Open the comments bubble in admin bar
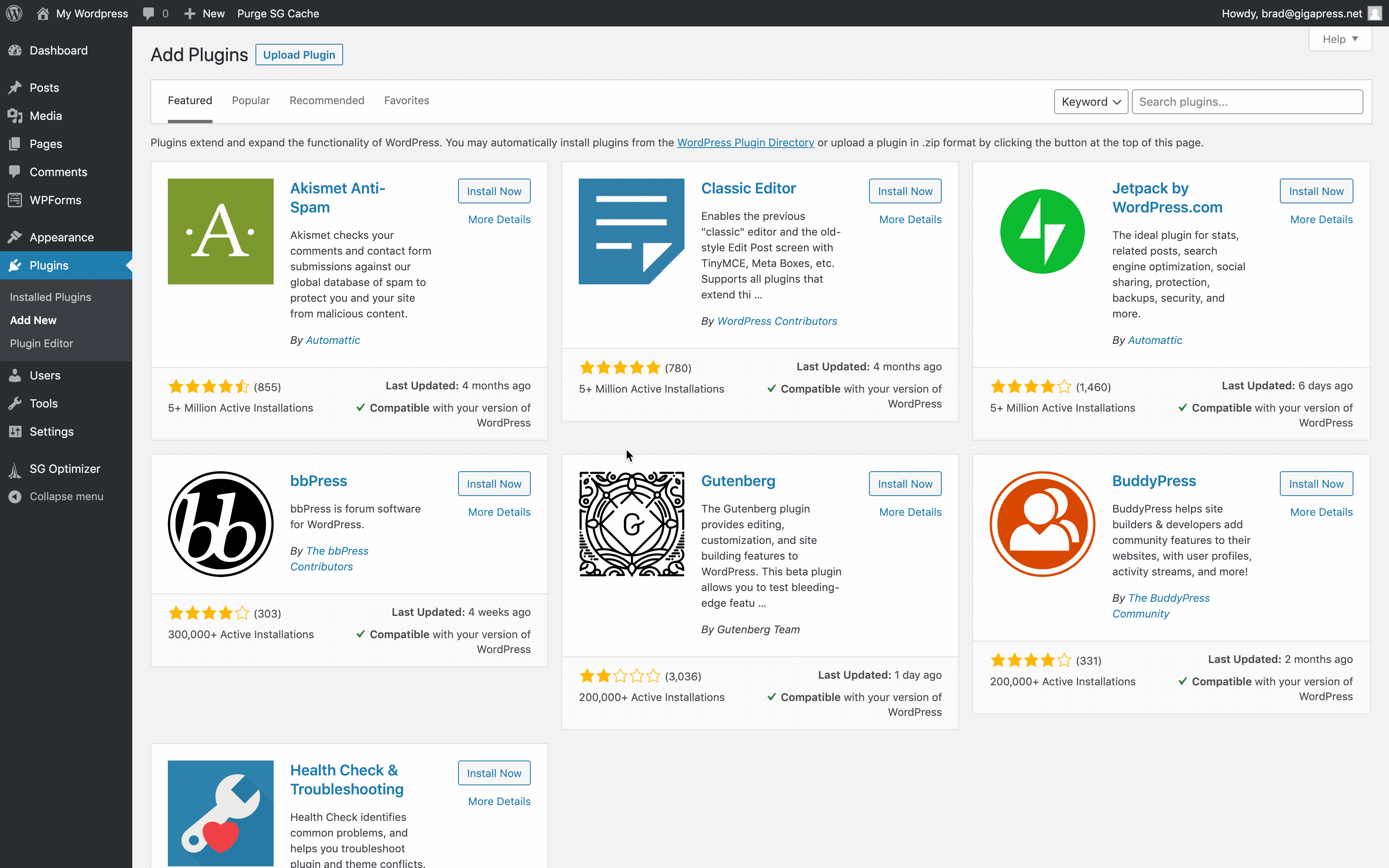This screenshot has height=868, width=1389. pos(155,13)
